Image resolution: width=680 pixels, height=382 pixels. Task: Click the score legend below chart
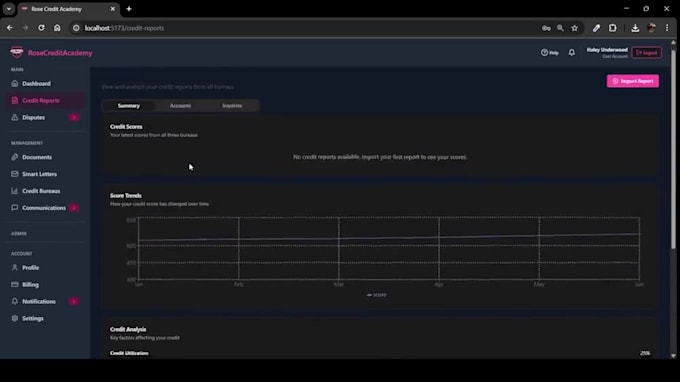pyautogui.click(x=376, y=295)
